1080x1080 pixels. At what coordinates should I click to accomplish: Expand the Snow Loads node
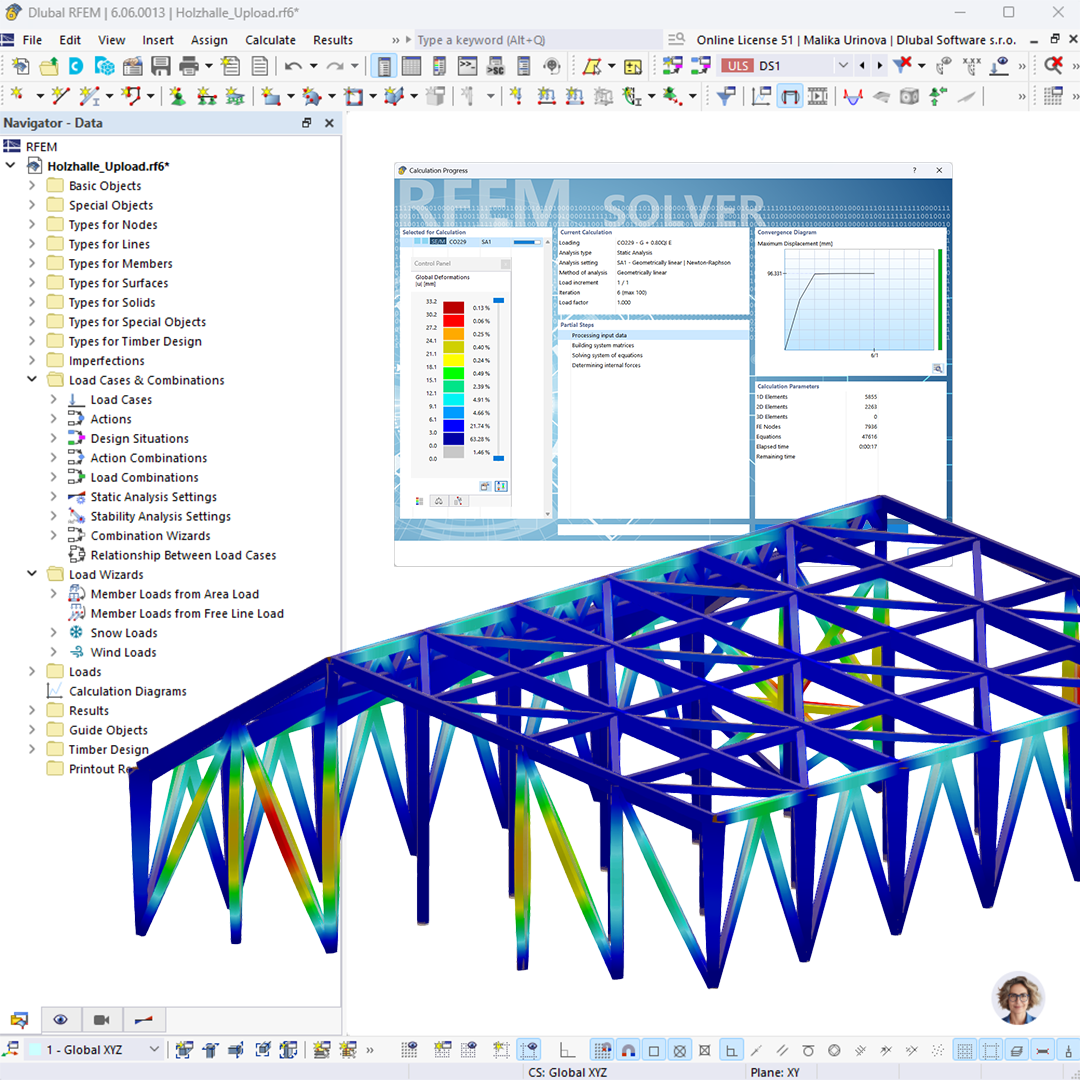[54, 632]
